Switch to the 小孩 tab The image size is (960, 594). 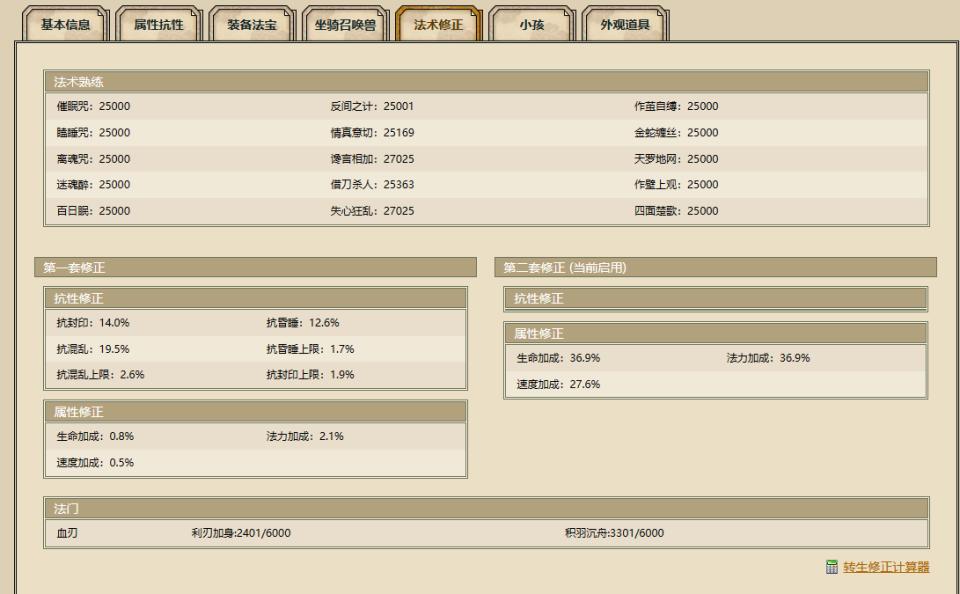pyautogui.click(x=531, y=25)
